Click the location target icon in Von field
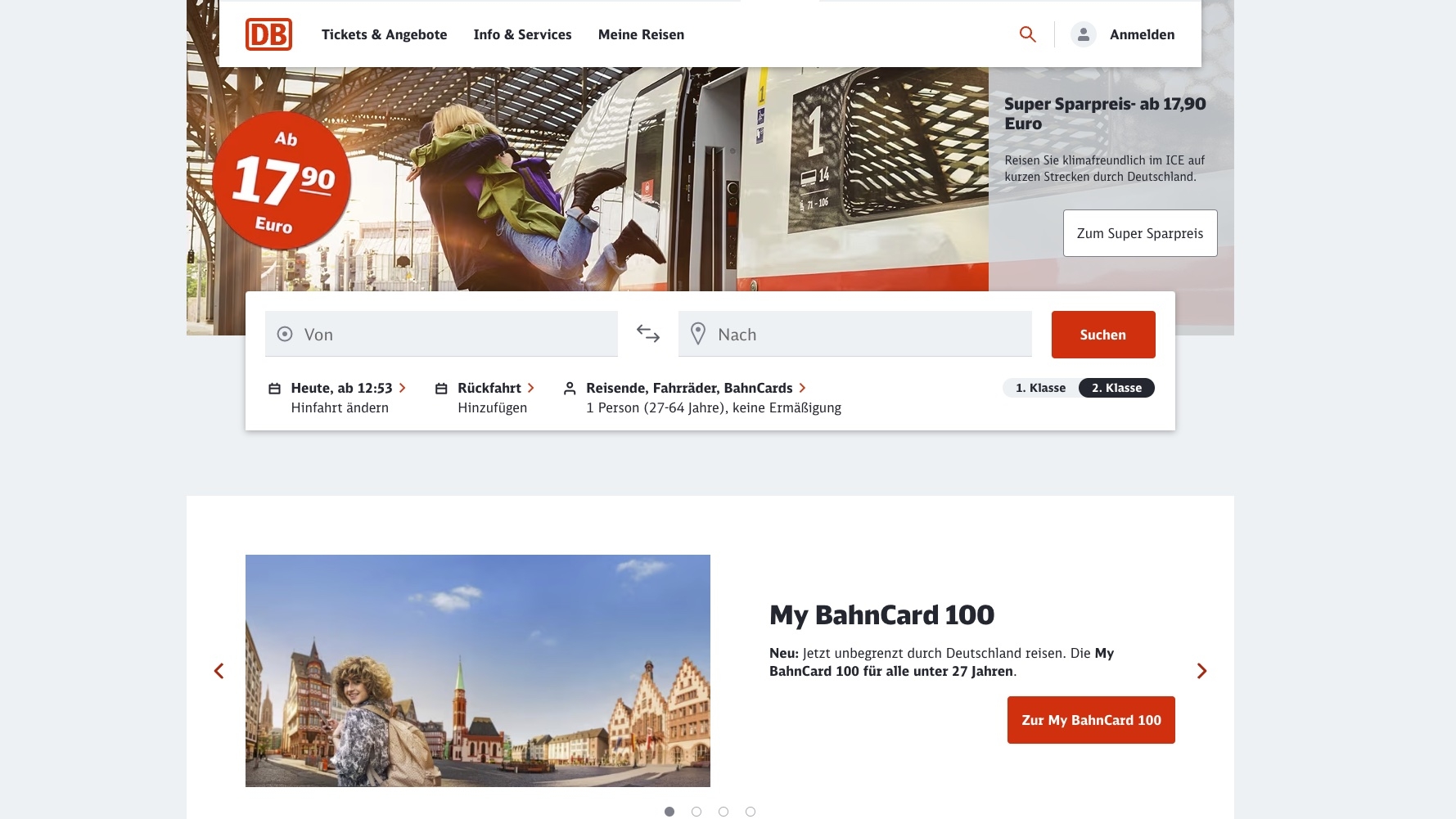The height and width of the screenshot is (819, 1456). pos(285,334)
